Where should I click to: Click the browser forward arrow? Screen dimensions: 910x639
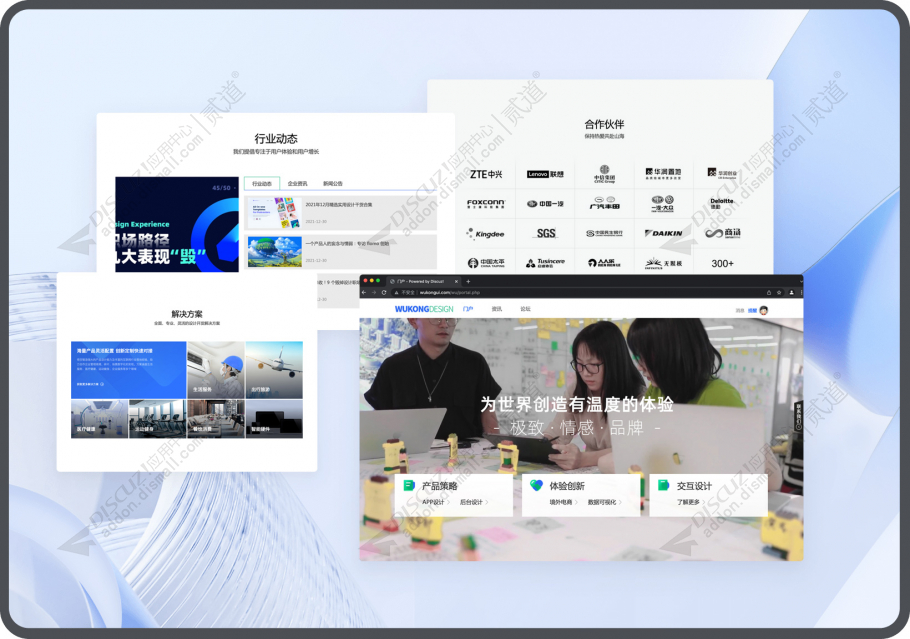point(374,293)
